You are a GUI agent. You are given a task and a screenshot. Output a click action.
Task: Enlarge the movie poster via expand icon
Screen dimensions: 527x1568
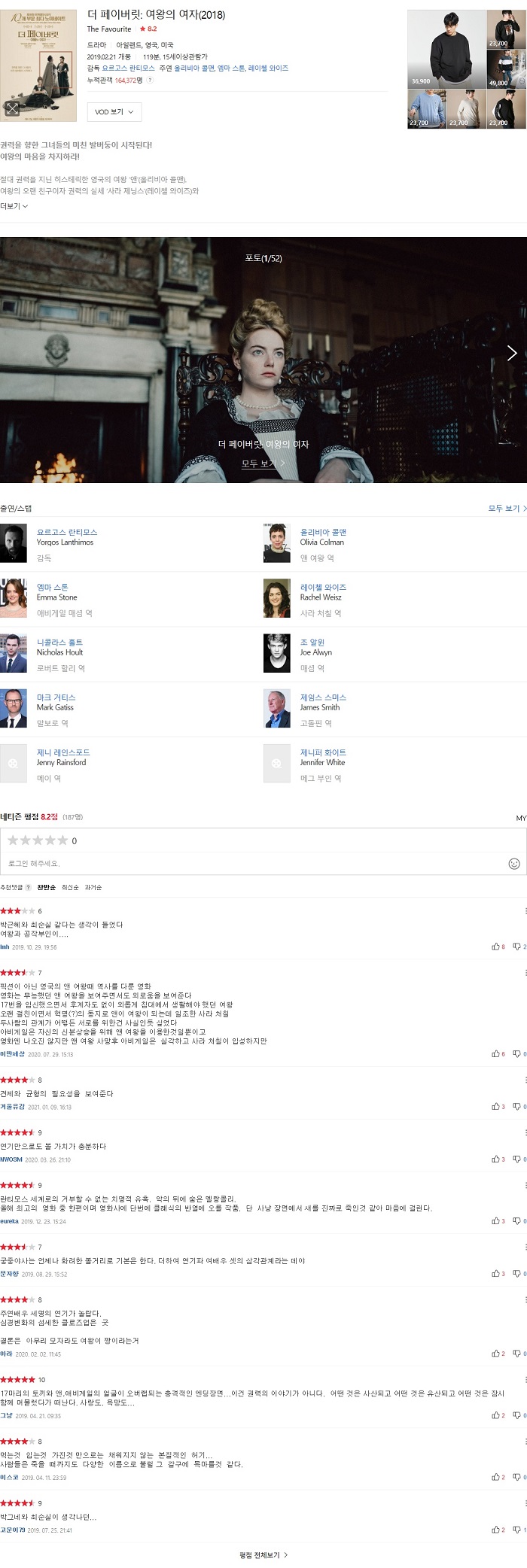pos(13,109)
